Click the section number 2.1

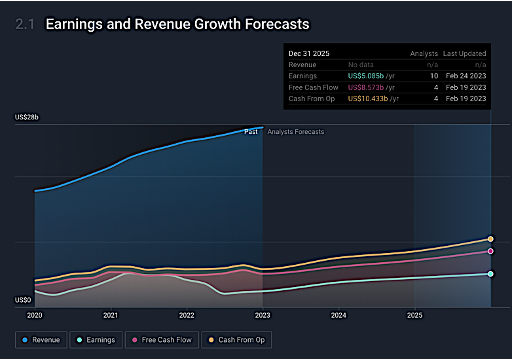[25, 24]
